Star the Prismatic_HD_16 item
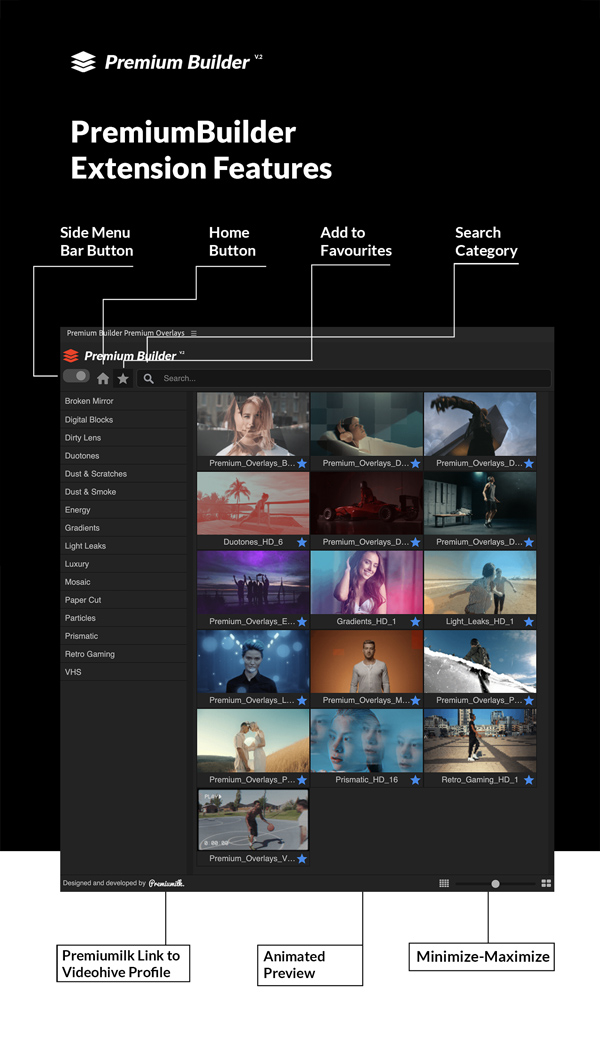Screen dimensions: 600x1049 click(415, 780)
